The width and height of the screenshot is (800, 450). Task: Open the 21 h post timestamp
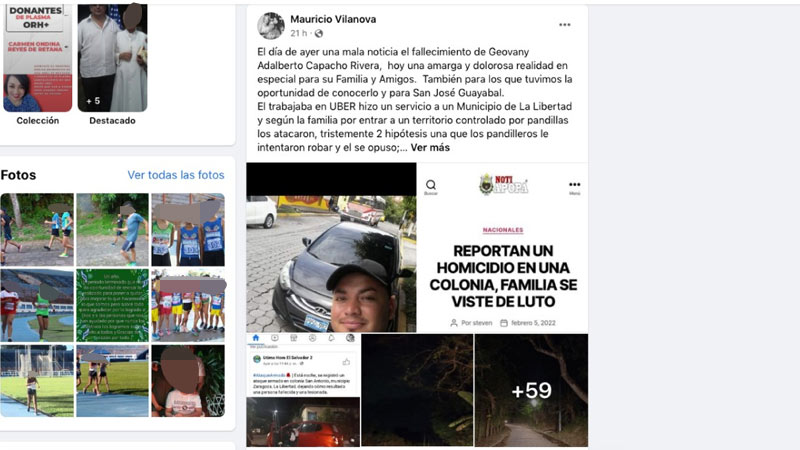pyautogui.click(x=298, y=34)
